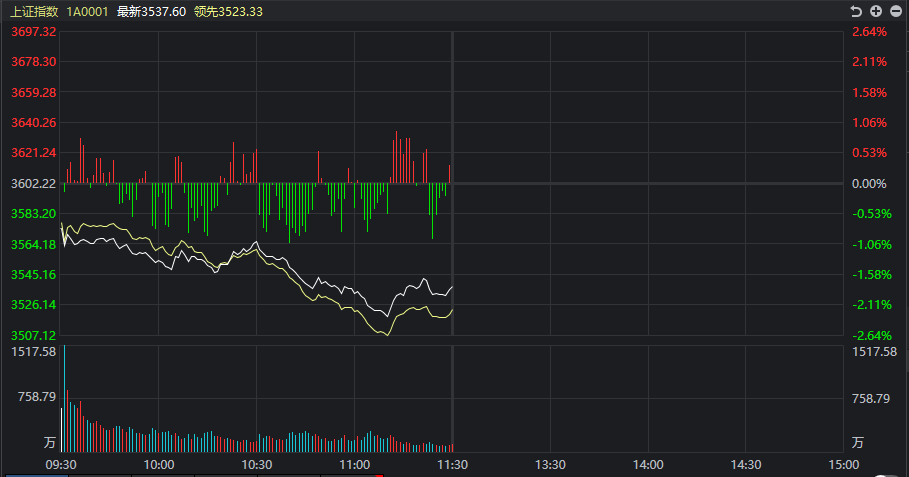This screenshot has height=477, width=909.
Task: Click the right 758.79 volume axis label
Action: 871,399
